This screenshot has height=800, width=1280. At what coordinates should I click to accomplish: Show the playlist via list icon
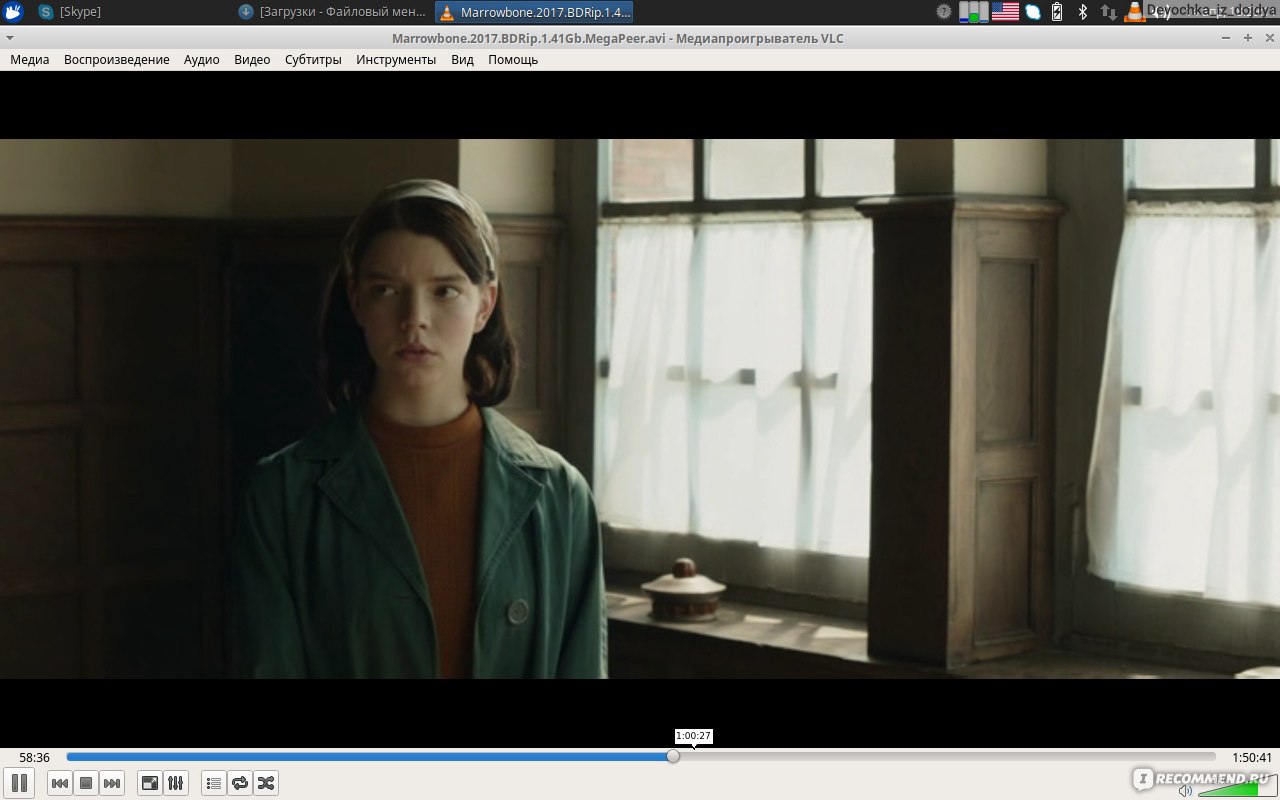point(214,783)
